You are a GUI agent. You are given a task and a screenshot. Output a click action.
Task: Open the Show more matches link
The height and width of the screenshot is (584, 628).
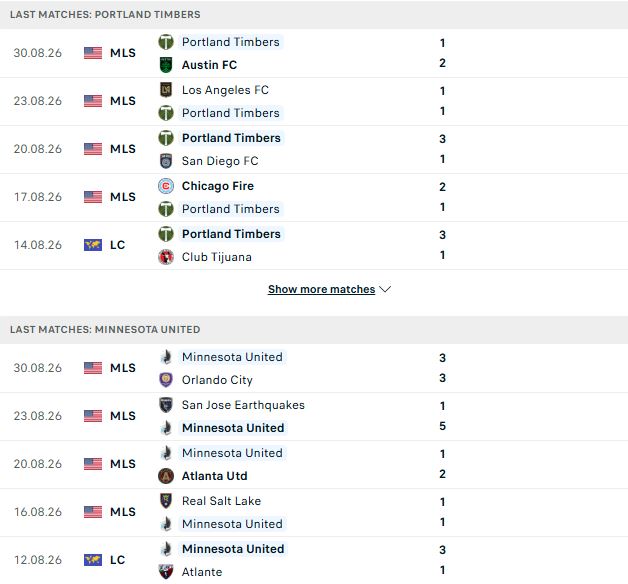322,289
